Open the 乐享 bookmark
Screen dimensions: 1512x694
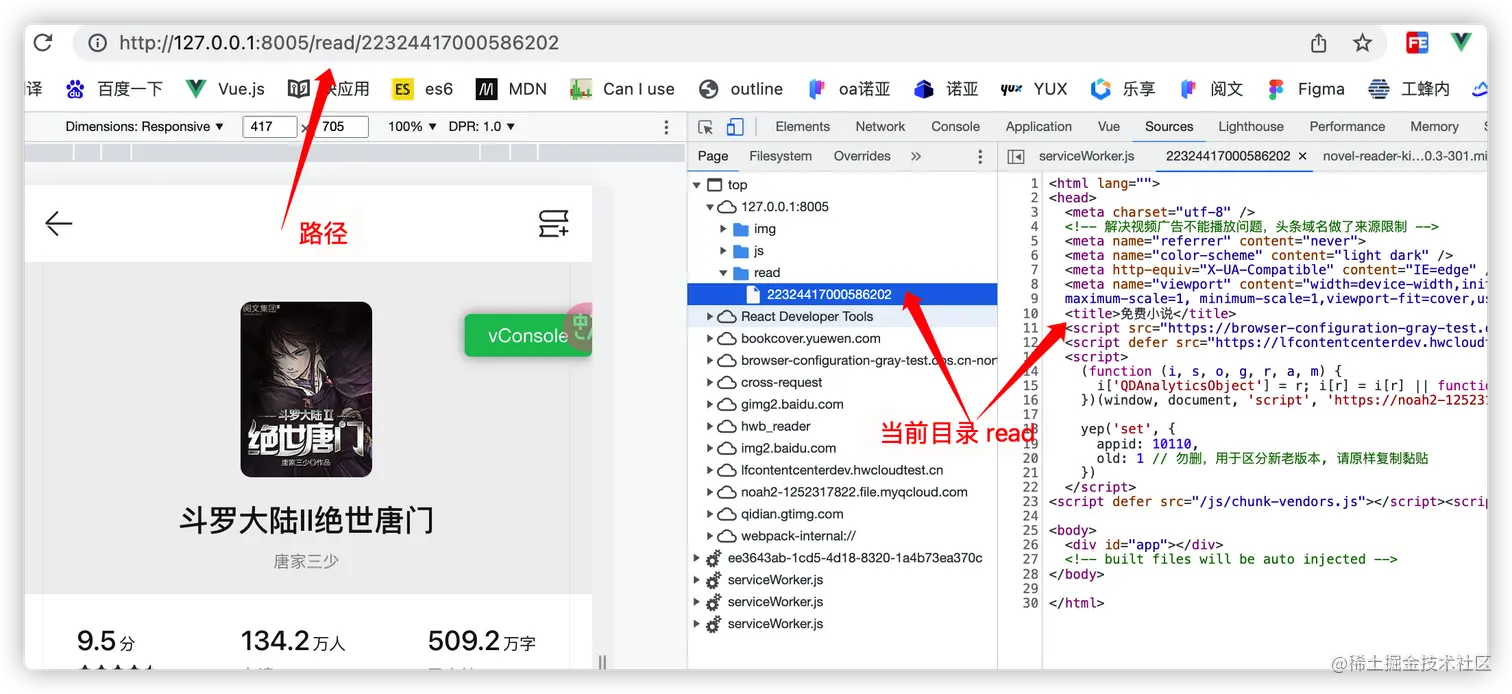[1122, 89]
